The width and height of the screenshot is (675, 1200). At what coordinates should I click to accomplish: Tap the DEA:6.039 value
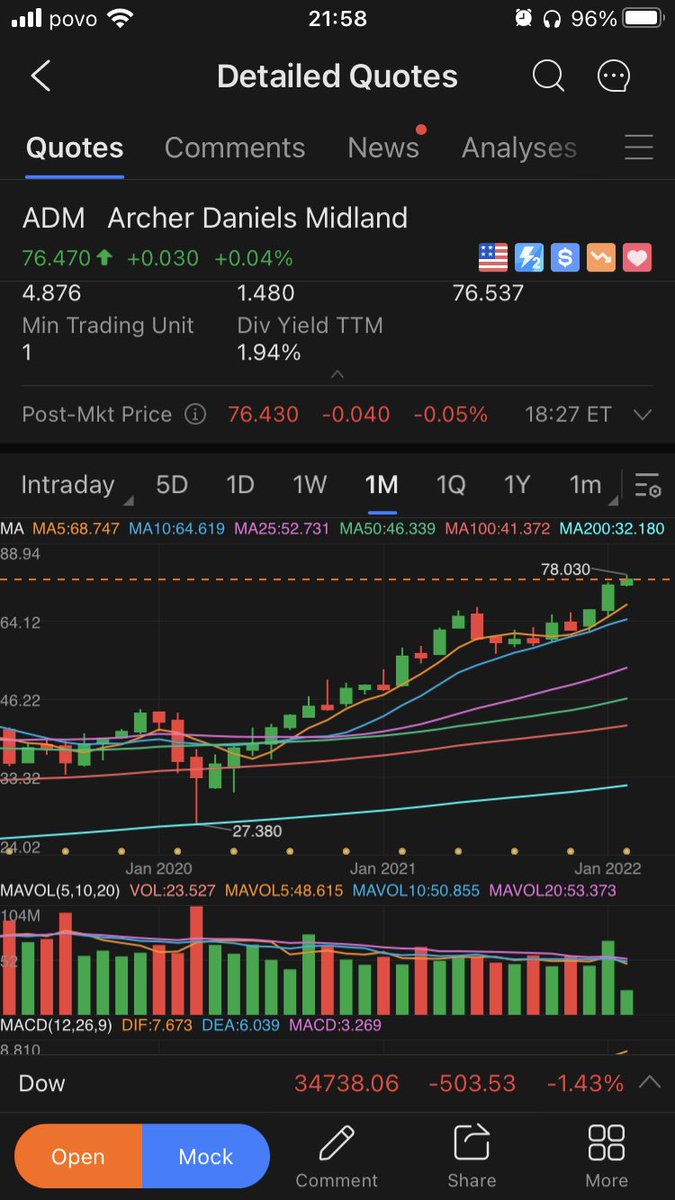tap(242, 1025)
